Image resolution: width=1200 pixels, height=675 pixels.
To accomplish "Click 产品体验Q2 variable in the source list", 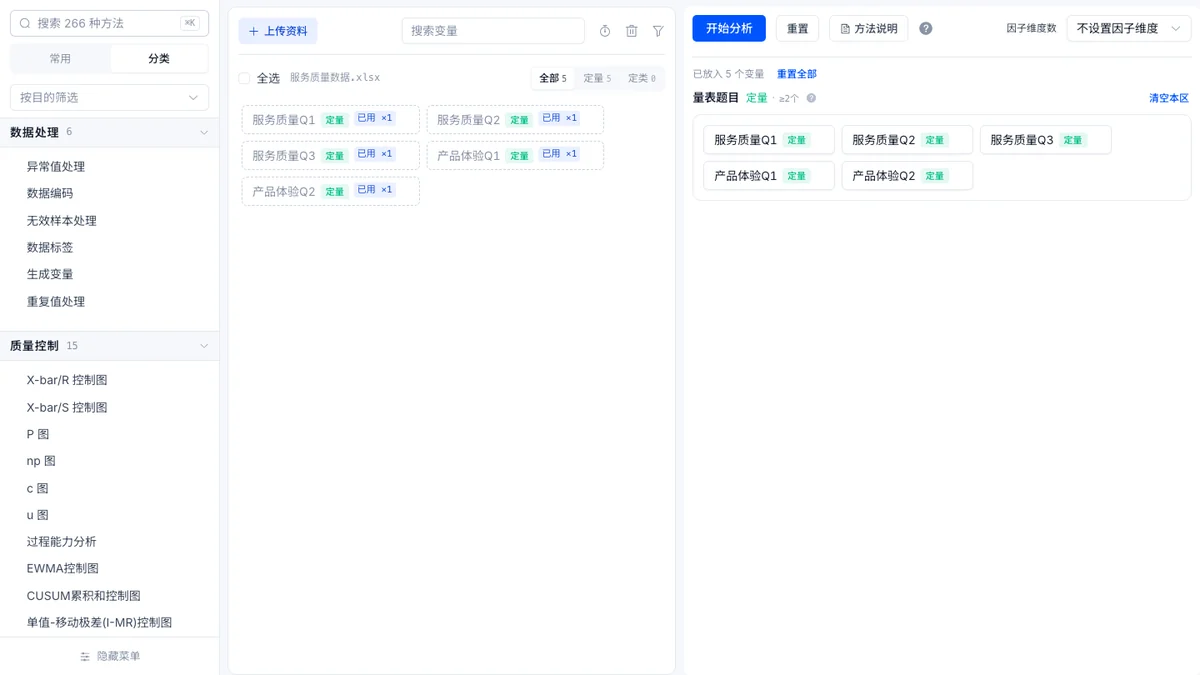I will pos(330,191).
